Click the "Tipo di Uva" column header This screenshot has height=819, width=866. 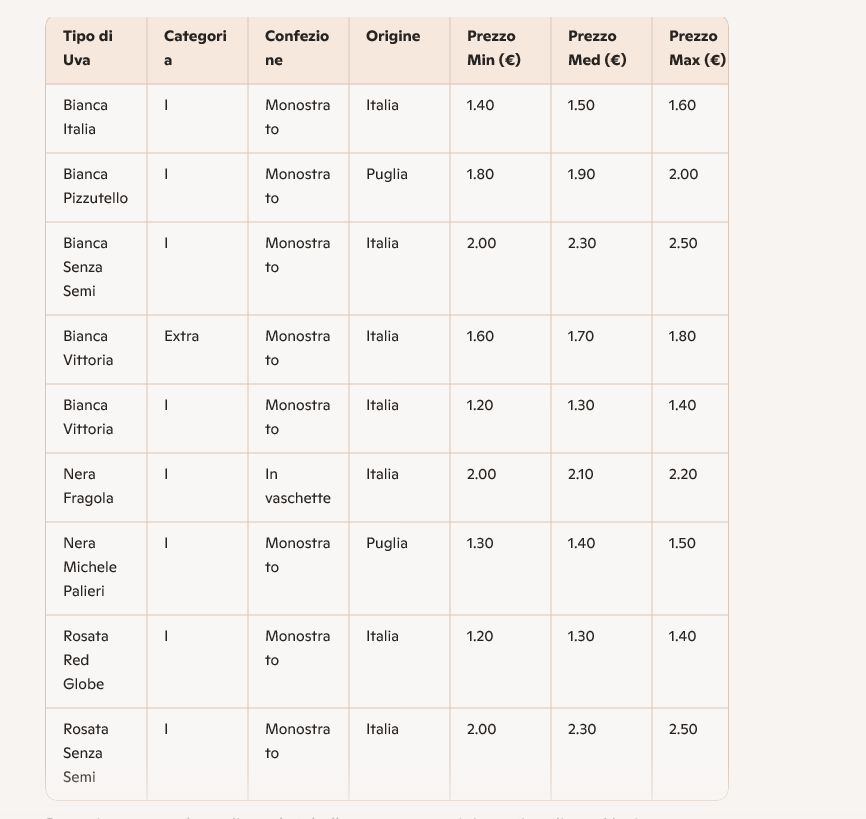[x=88, y=48]
